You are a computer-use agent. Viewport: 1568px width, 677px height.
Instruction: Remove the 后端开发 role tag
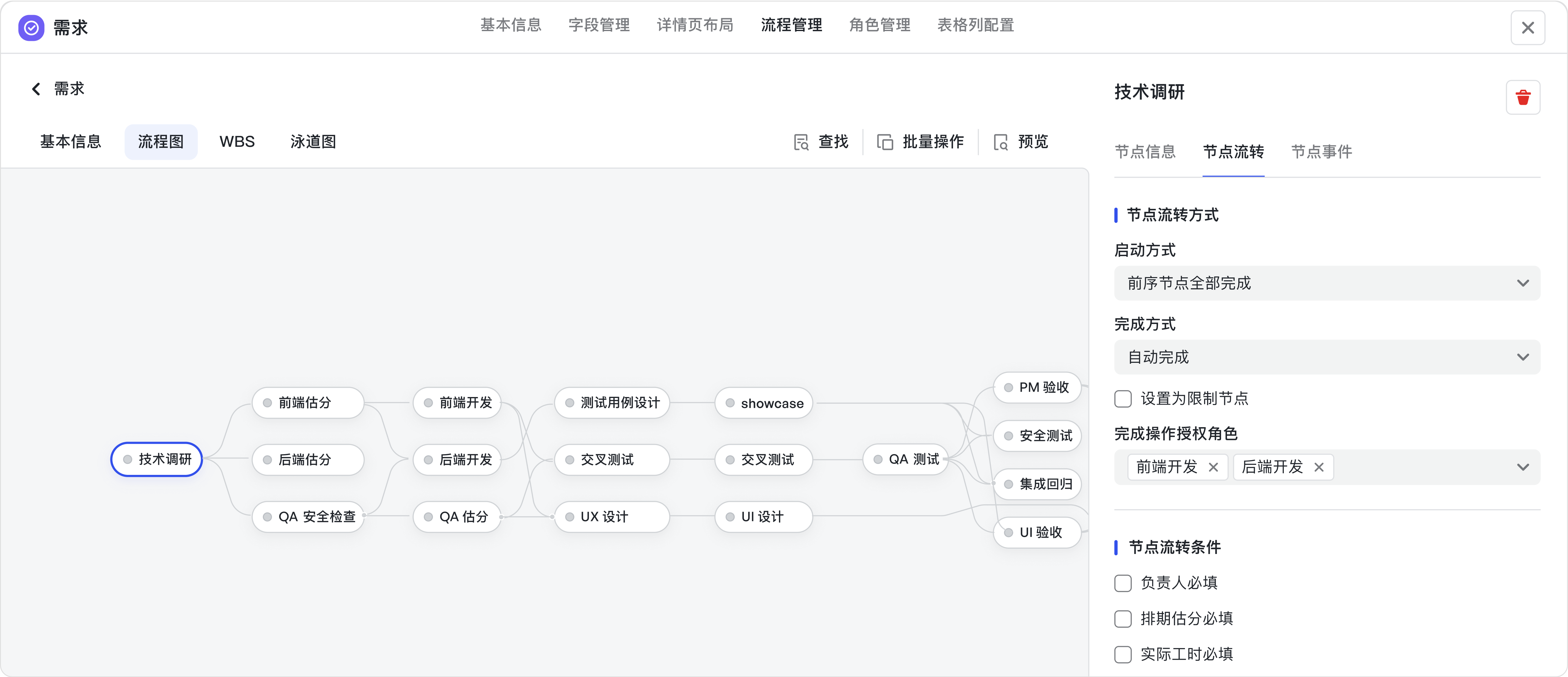pos(1320,467)
